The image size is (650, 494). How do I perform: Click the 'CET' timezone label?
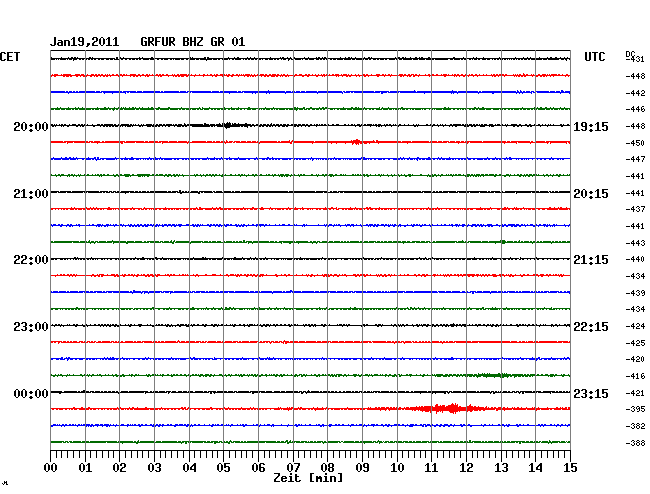coord(10,57)
